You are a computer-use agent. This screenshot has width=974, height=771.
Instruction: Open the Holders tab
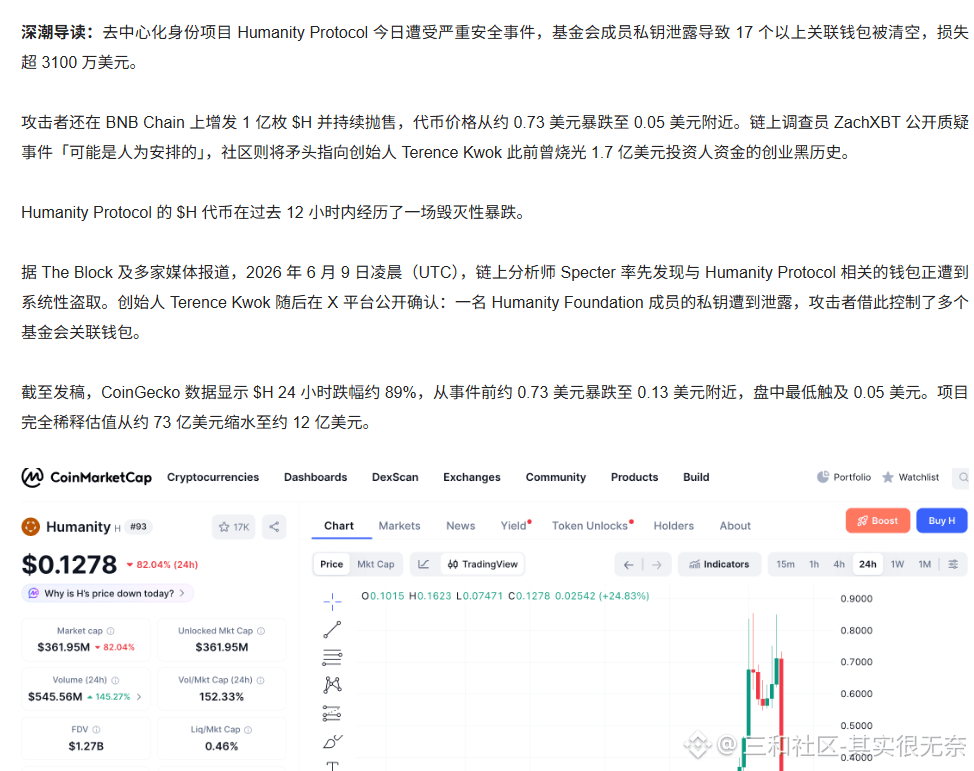click(x=673, y=526)
